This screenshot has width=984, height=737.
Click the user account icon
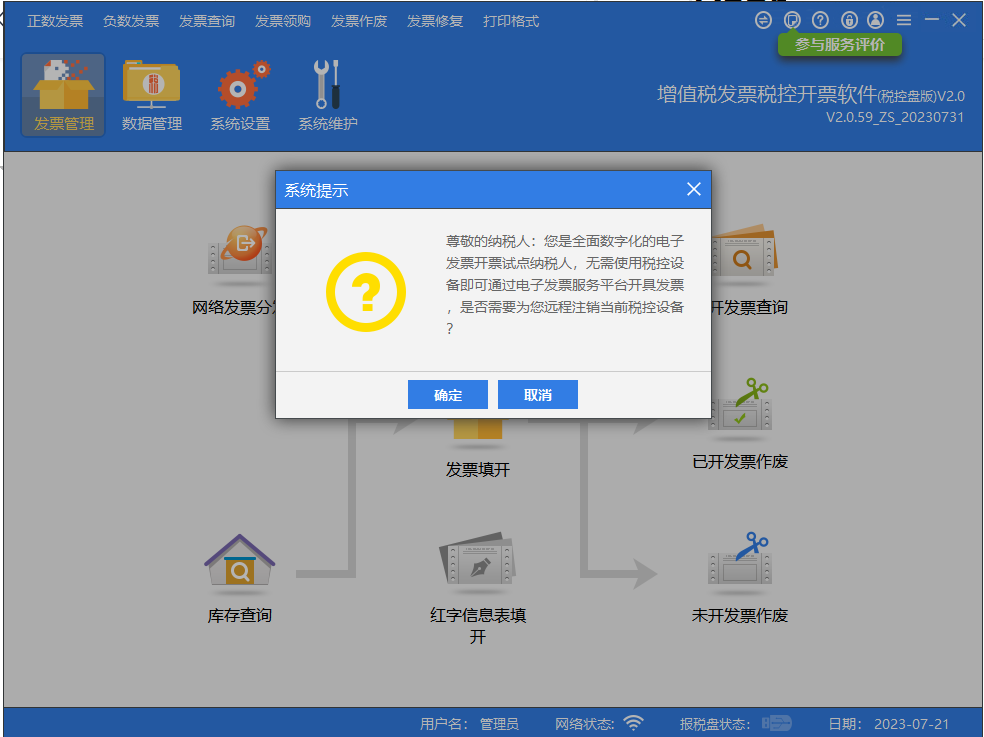coord(875,20)
